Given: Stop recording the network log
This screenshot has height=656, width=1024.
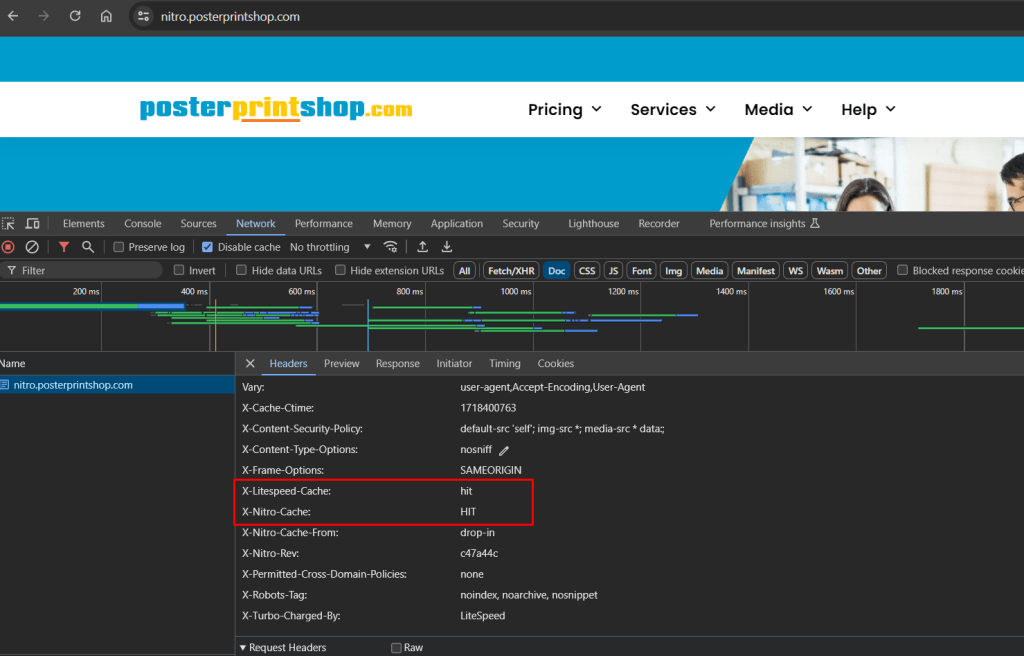Looking at the screenshot, I should click(8, 247).
